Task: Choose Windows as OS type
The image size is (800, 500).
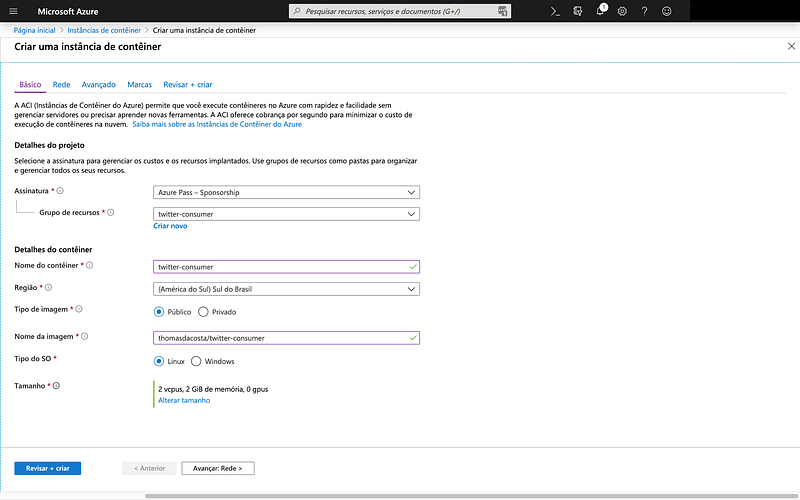Action: [196, 361]
